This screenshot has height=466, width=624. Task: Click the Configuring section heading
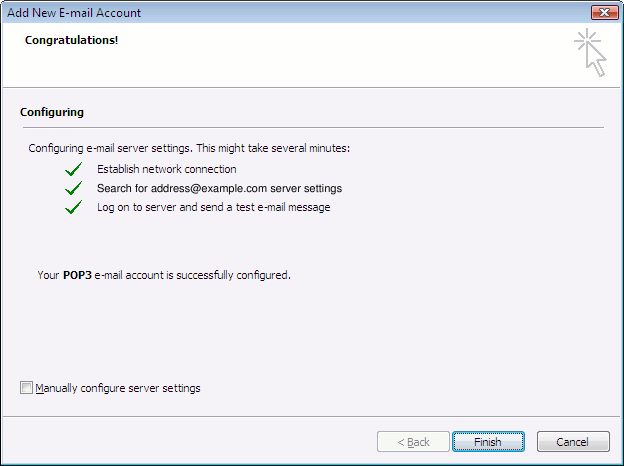(x=52, y=112)
